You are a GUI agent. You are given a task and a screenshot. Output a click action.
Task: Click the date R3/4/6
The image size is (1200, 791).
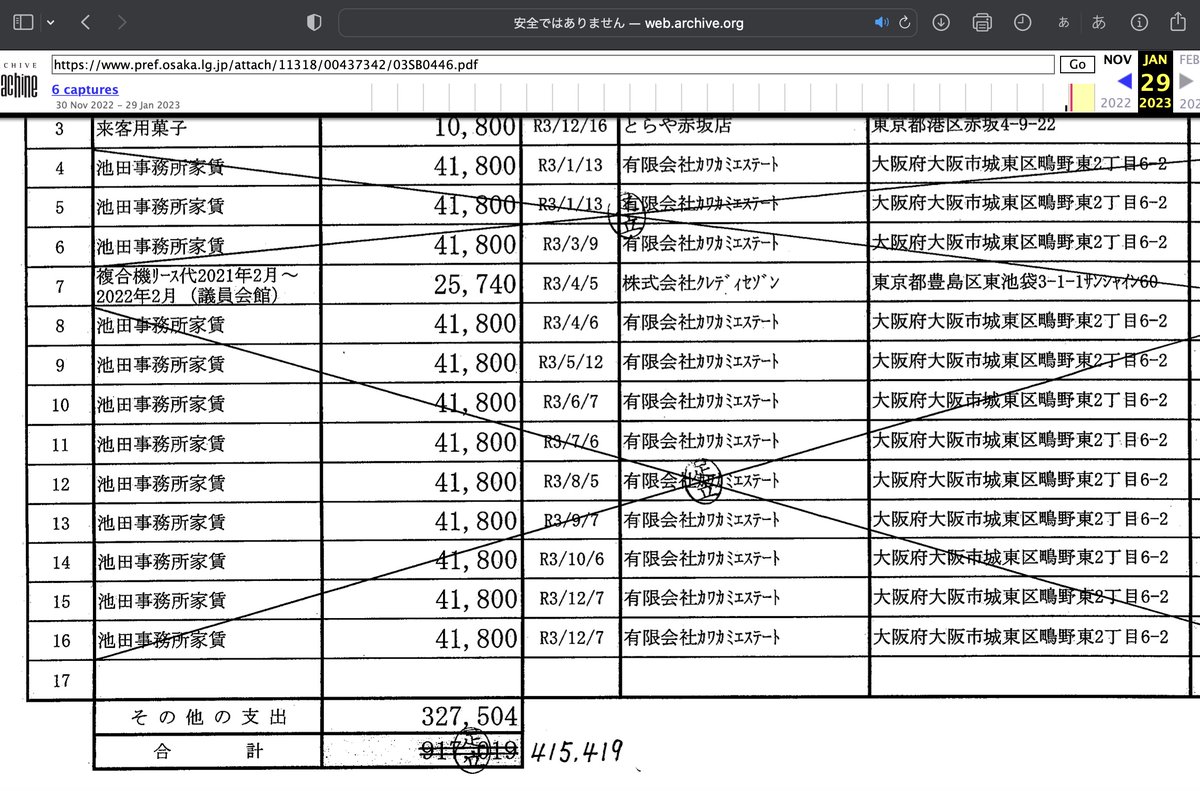tap(570, 323)
